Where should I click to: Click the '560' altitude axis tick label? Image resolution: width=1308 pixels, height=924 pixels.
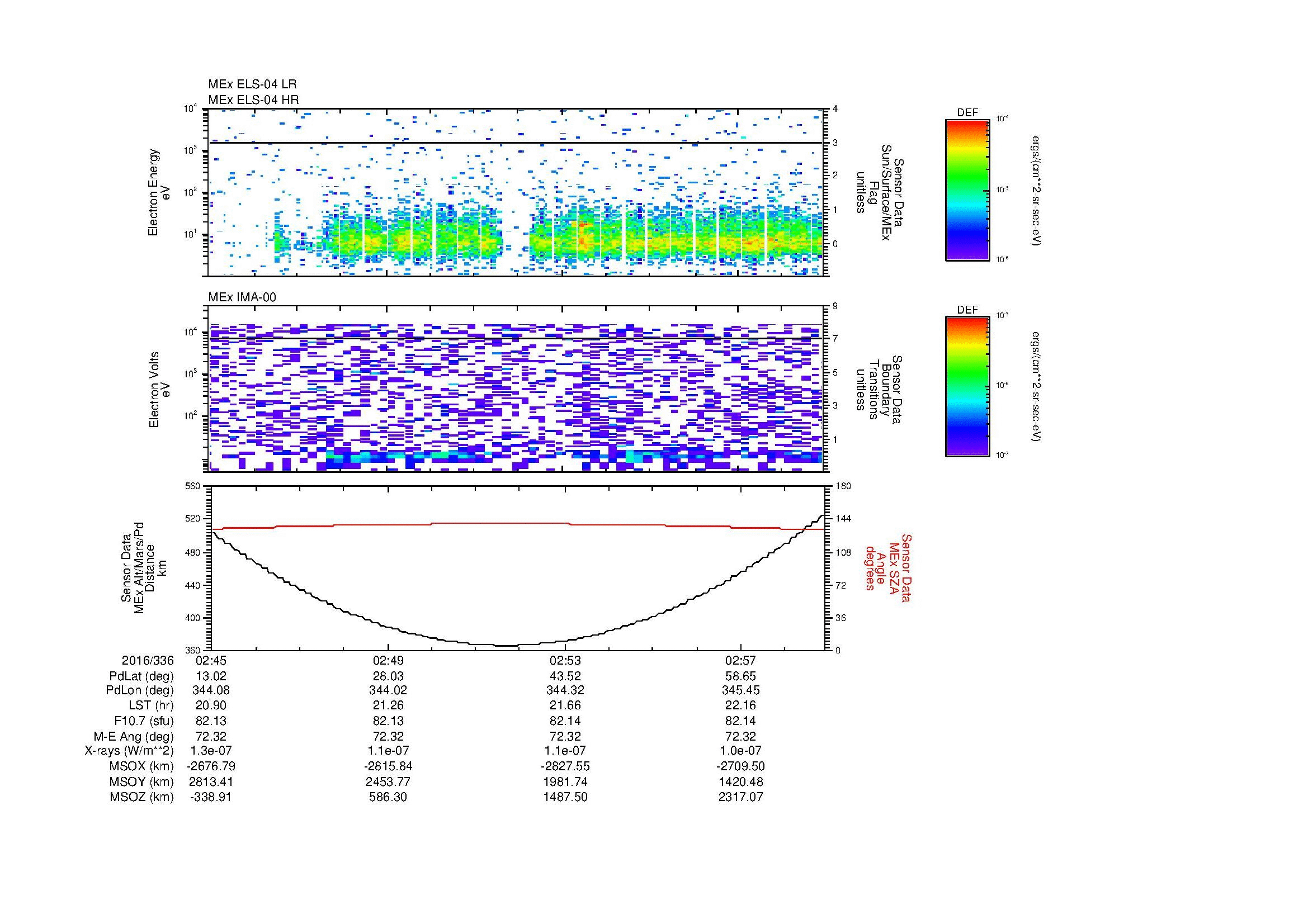193,486
